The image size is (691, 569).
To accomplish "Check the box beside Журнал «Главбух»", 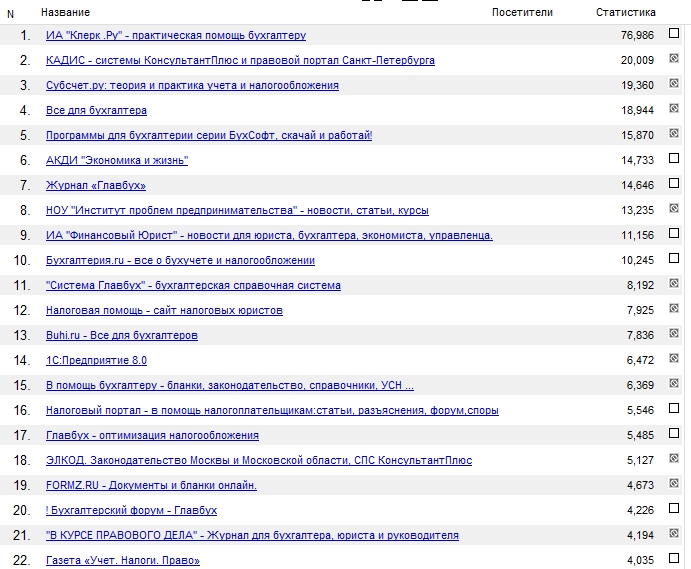I will click(x=674, y=183).
